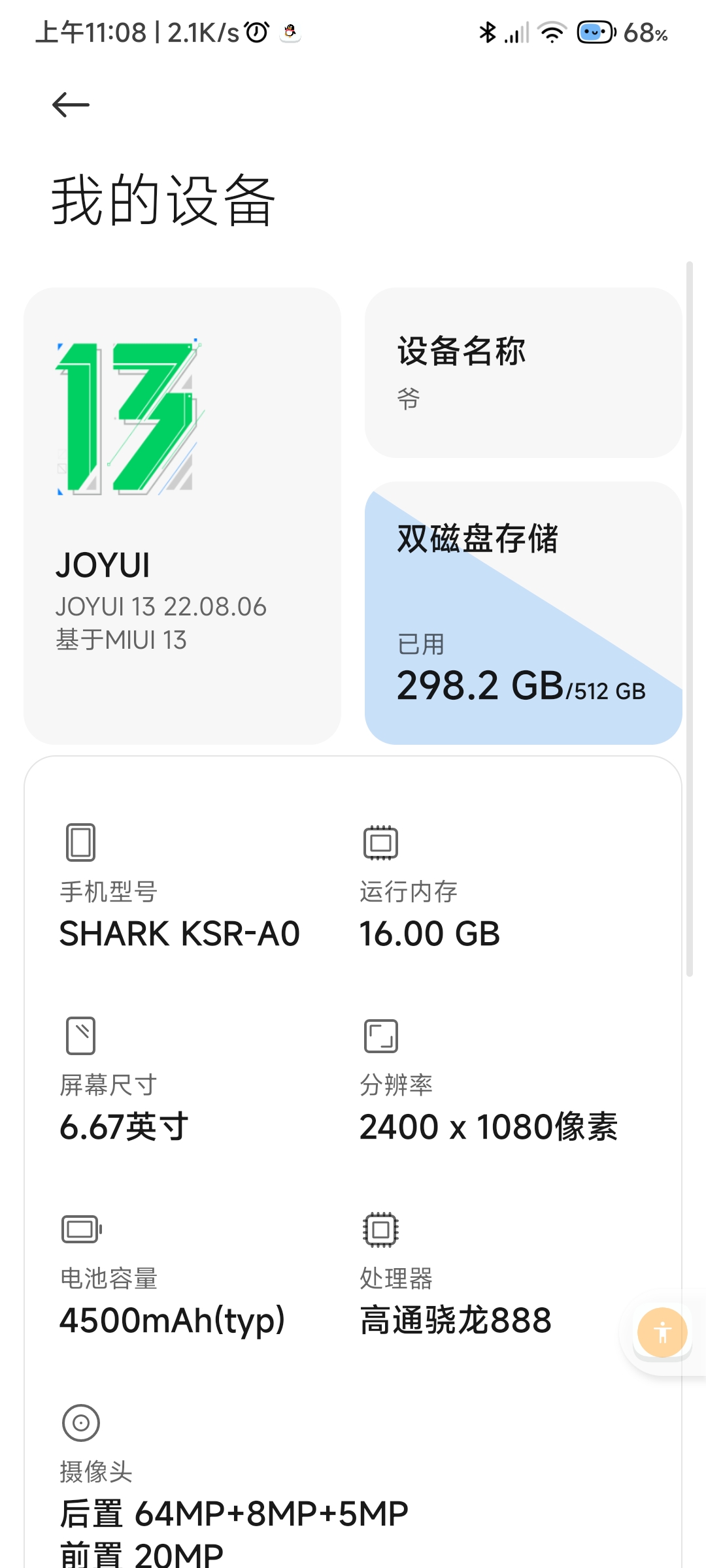This screenshot has height=1568, width=706.
Task: Open the 设备名称 card
Action: click(523, 372)
